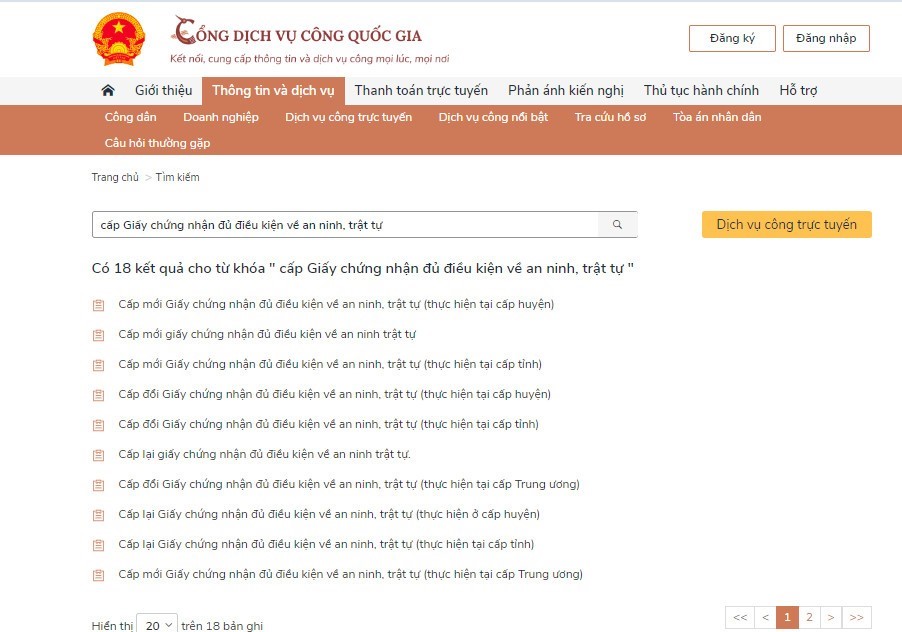Image resolution: width=902 pixels, height=632 pixels.
Task: Open Phản ánh kiến nghị menu
Action: [x=565, y=90]
